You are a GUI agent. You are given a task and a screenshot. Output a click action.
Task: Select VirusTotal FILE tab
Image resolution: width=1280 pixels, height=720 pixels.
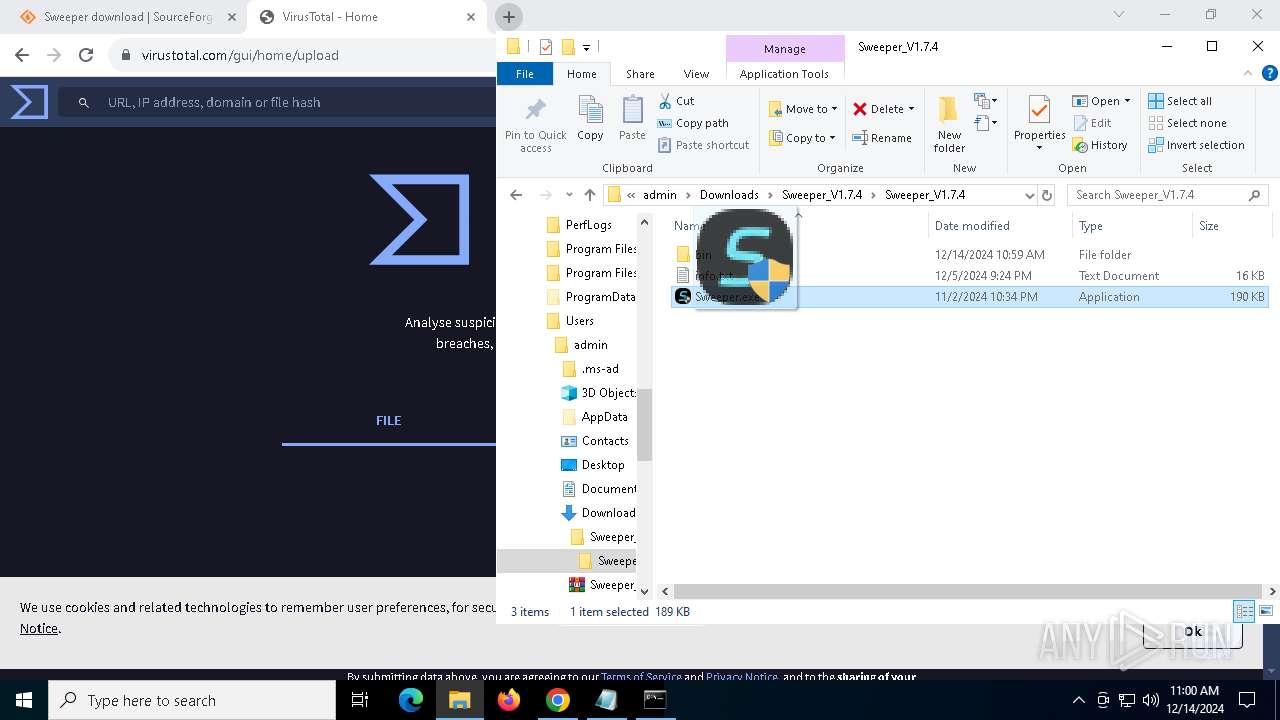389,421
